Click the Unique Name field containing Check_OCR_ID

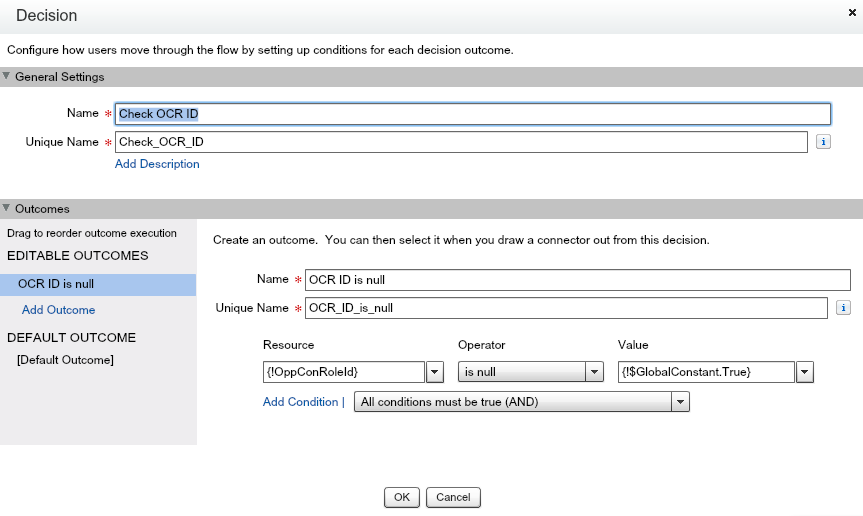(x=461, y=142)
